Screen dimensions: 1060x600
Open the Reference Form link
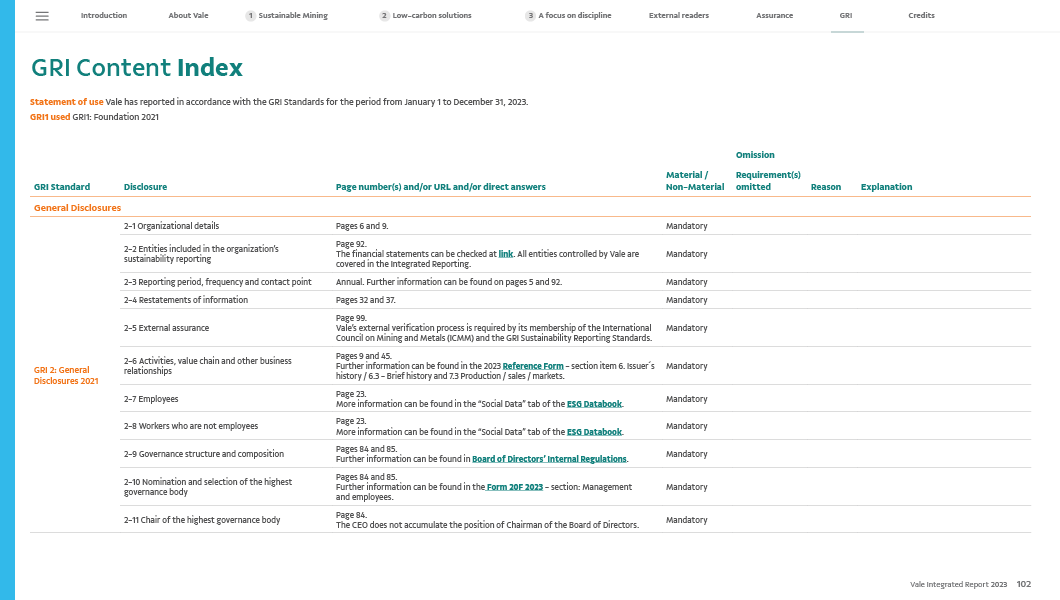click(532, 366)
